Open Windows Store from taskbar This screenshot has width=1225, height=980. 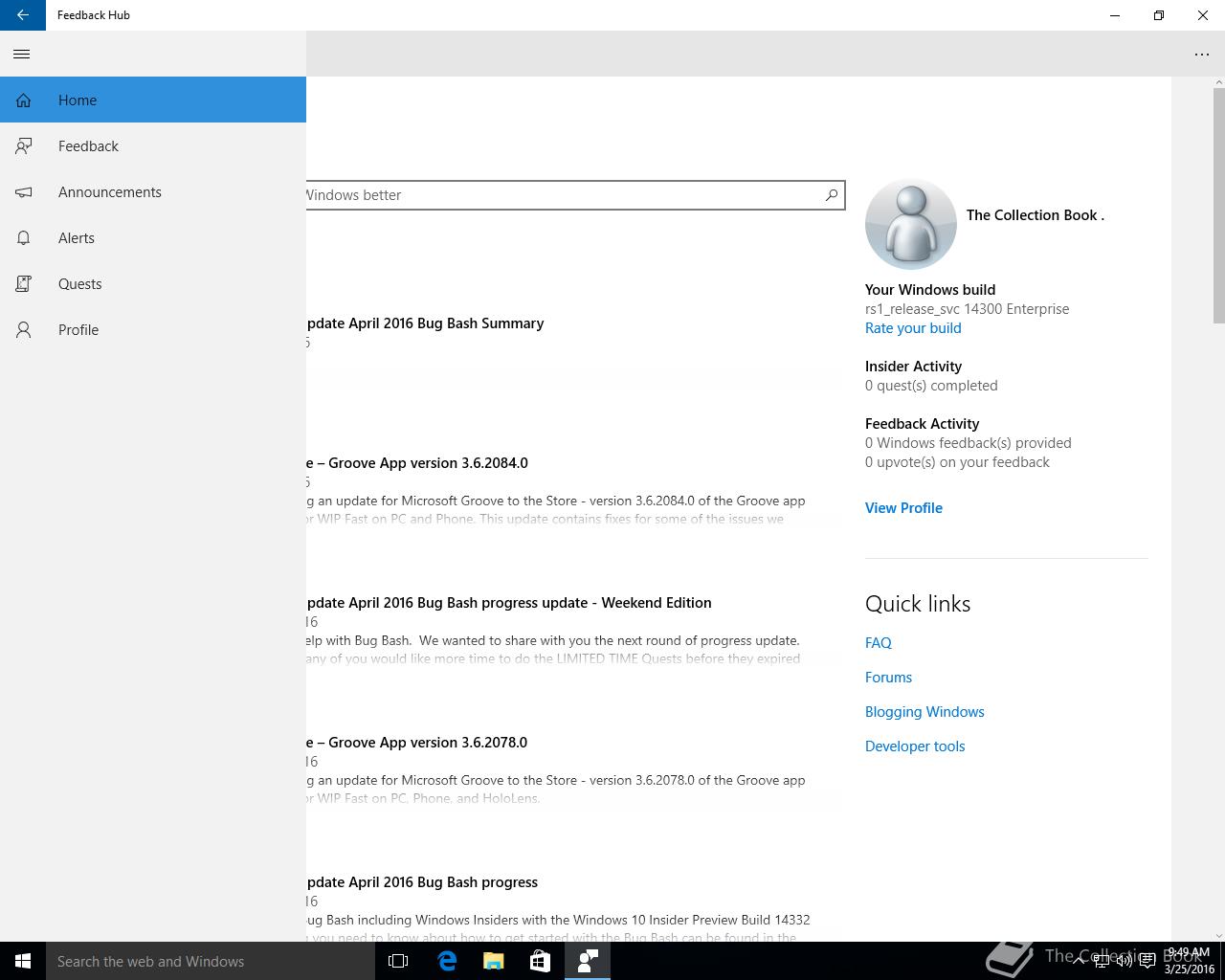click(540, 961)
